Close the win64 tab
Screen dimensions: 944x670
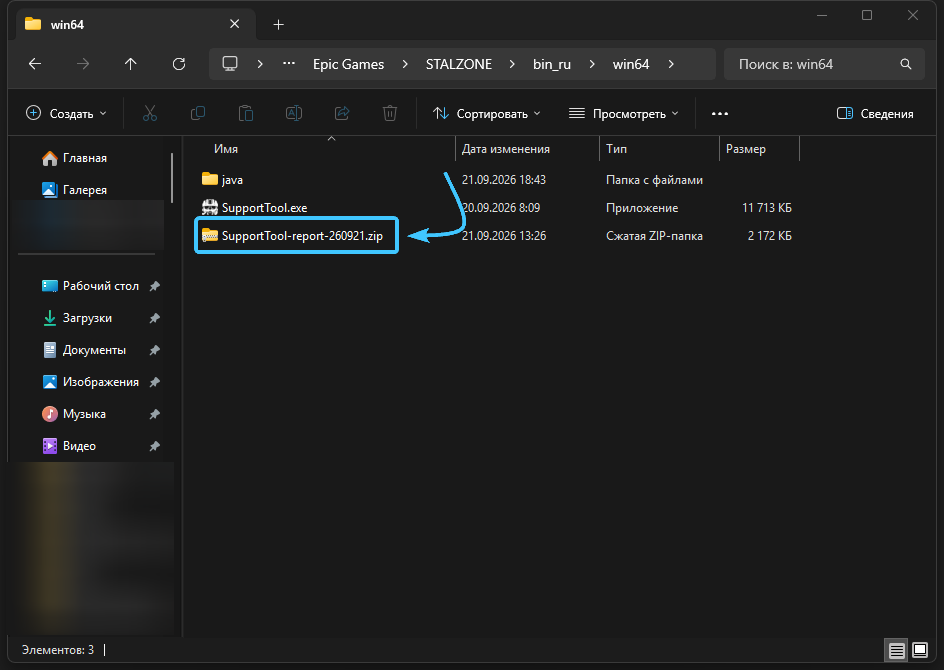tap(235, 24)
